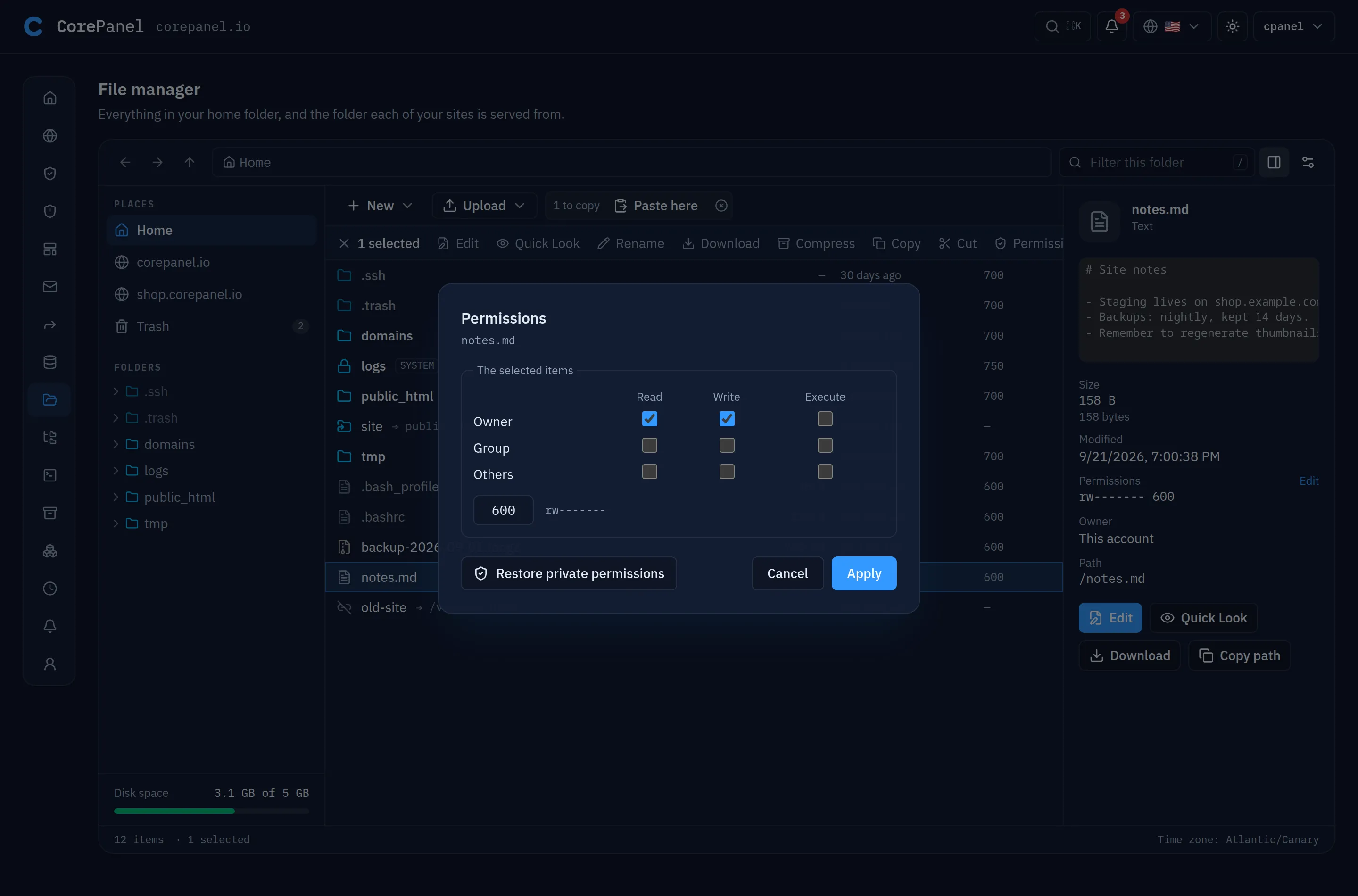Expand the .ssh folder in tree
The width and height of the screenshot is (1358, 896).
click(x=116, y=391)
